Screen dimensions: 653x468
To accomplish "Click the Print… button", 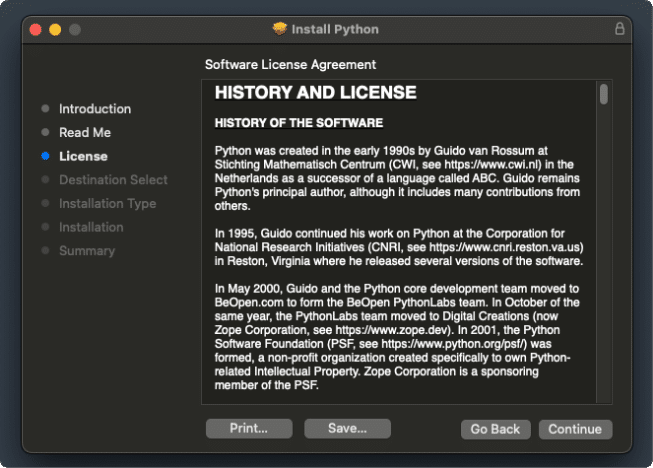I will 249,428.
